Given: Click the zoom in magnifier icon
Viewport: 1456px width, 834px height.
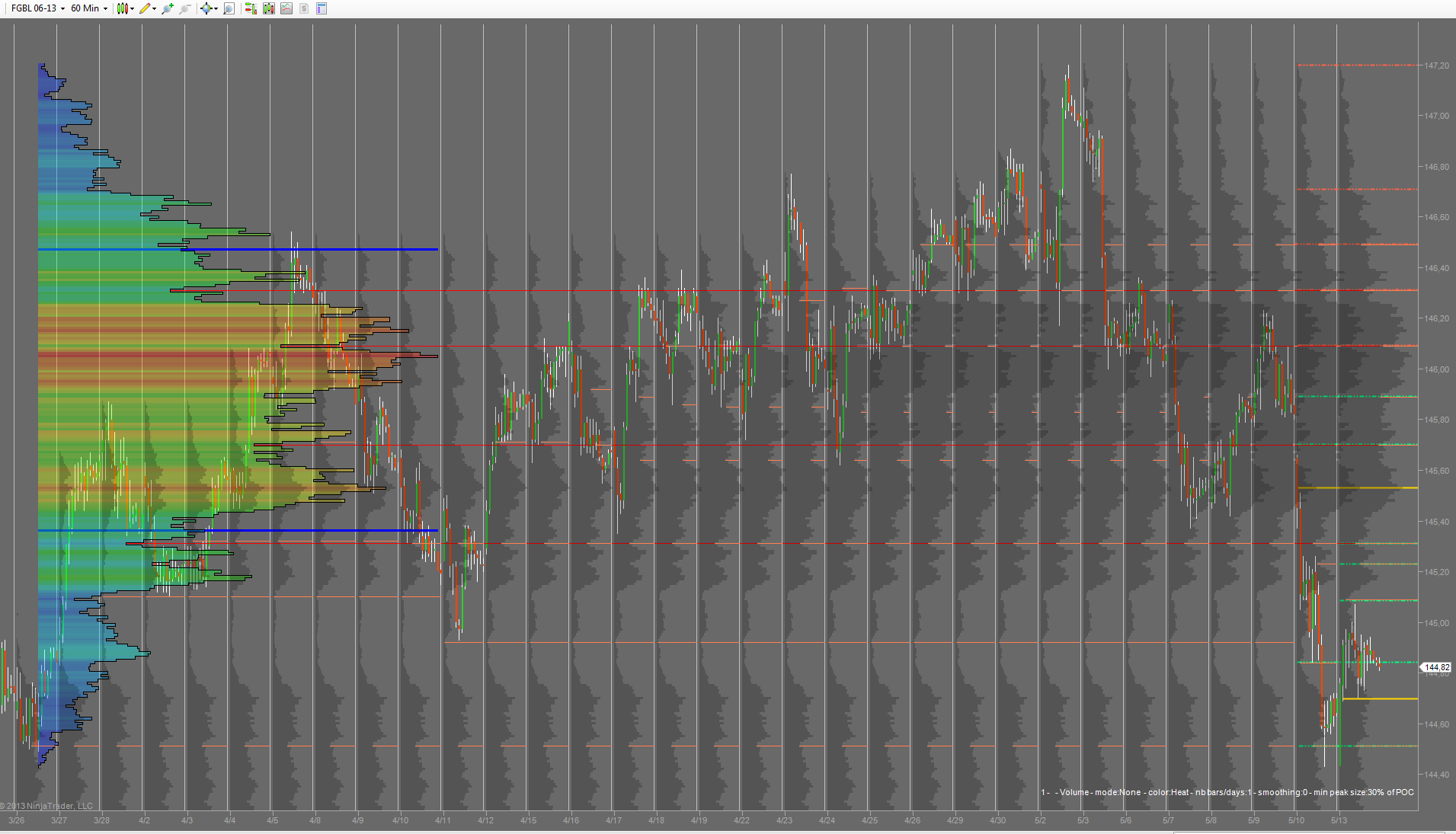Looking at the screenshot, I should (168, 8).
